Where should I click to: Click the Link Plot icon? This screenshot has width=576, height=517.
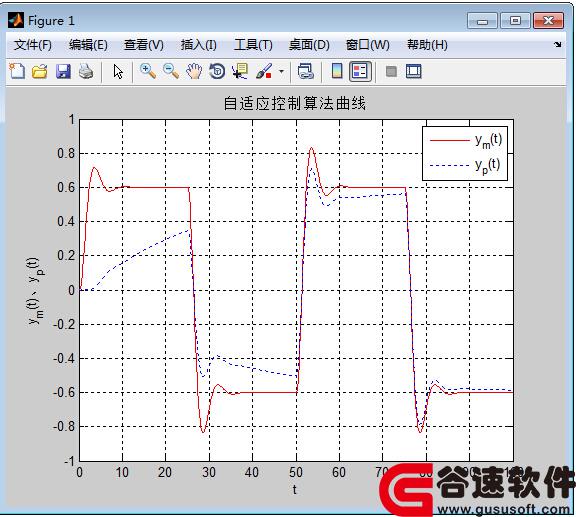coord(306,71)
